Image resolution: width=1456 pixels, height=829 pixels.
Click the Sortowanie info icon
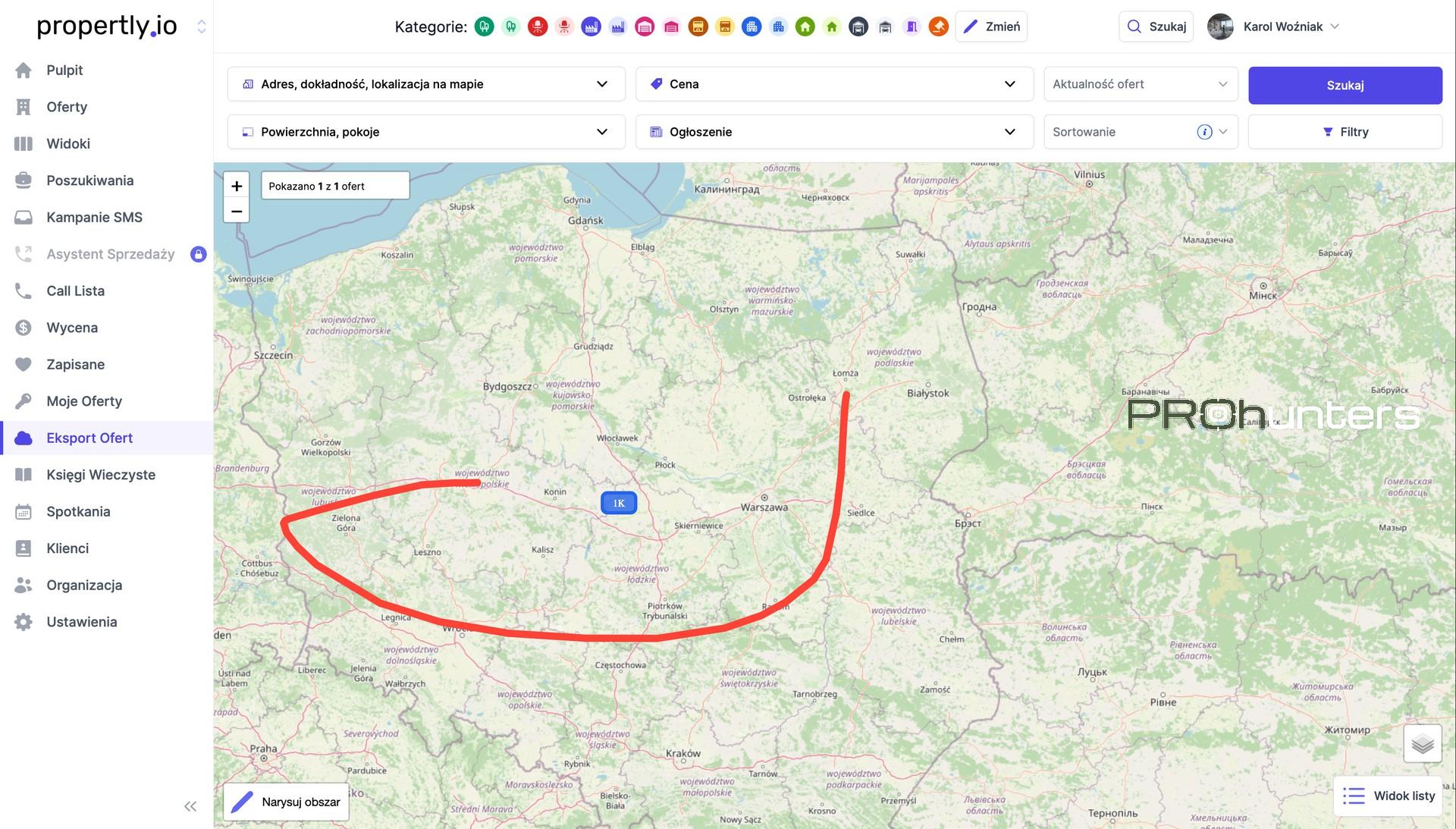pos(1204,132)
